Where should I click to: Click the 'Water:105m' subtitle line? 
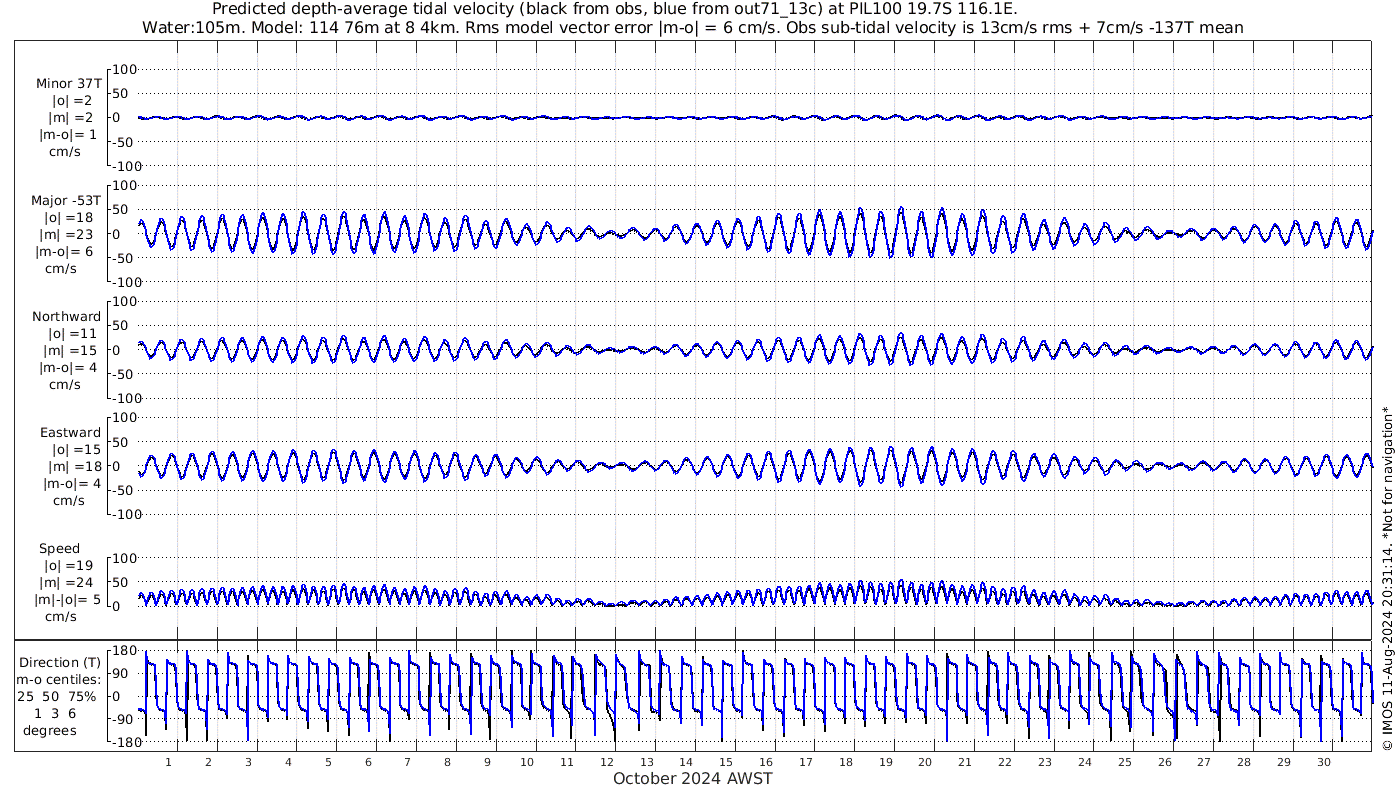coord(692,28)
